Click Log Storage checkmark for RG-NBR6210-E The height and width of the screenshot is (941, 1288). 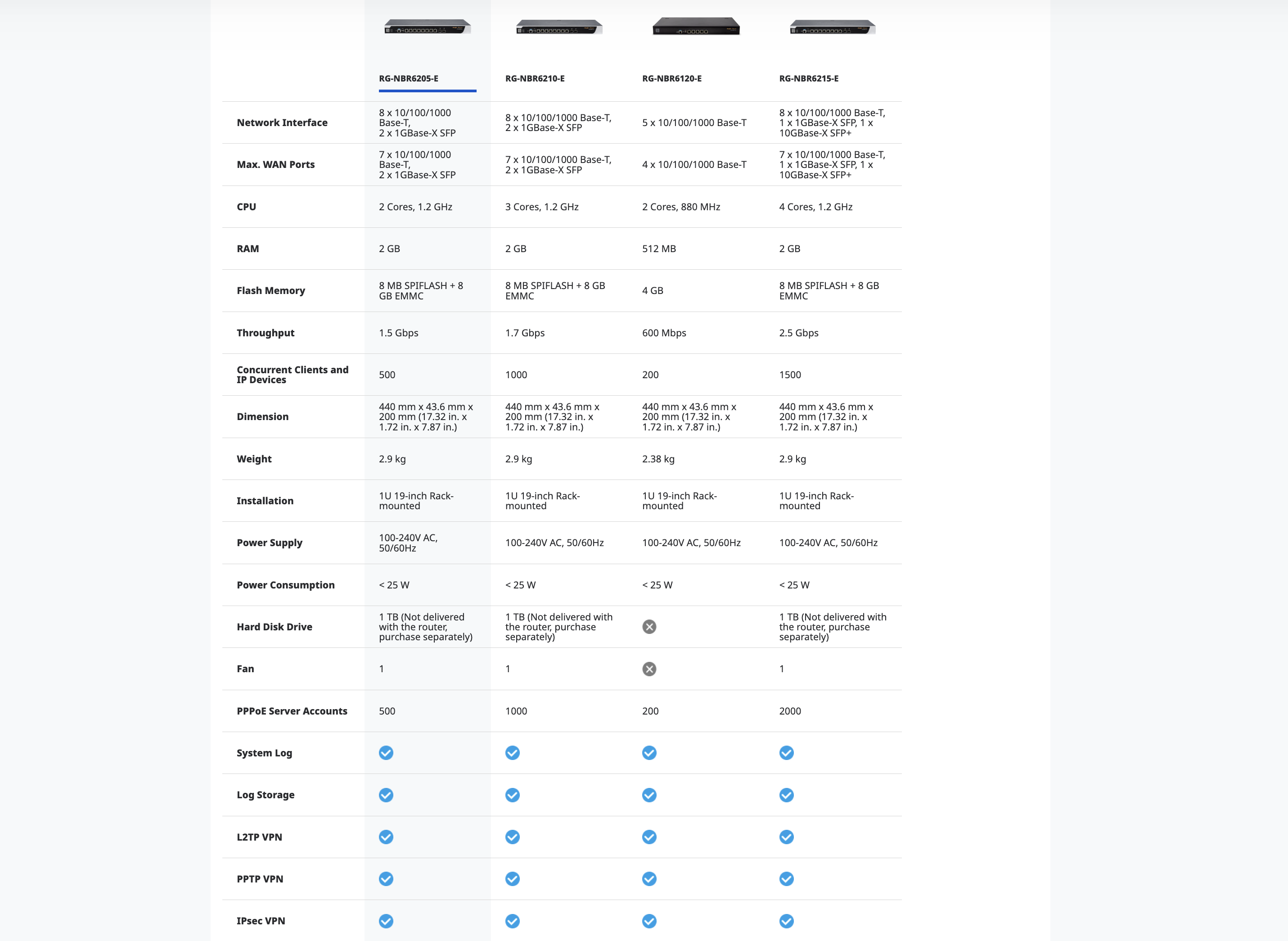coord(513,795)
